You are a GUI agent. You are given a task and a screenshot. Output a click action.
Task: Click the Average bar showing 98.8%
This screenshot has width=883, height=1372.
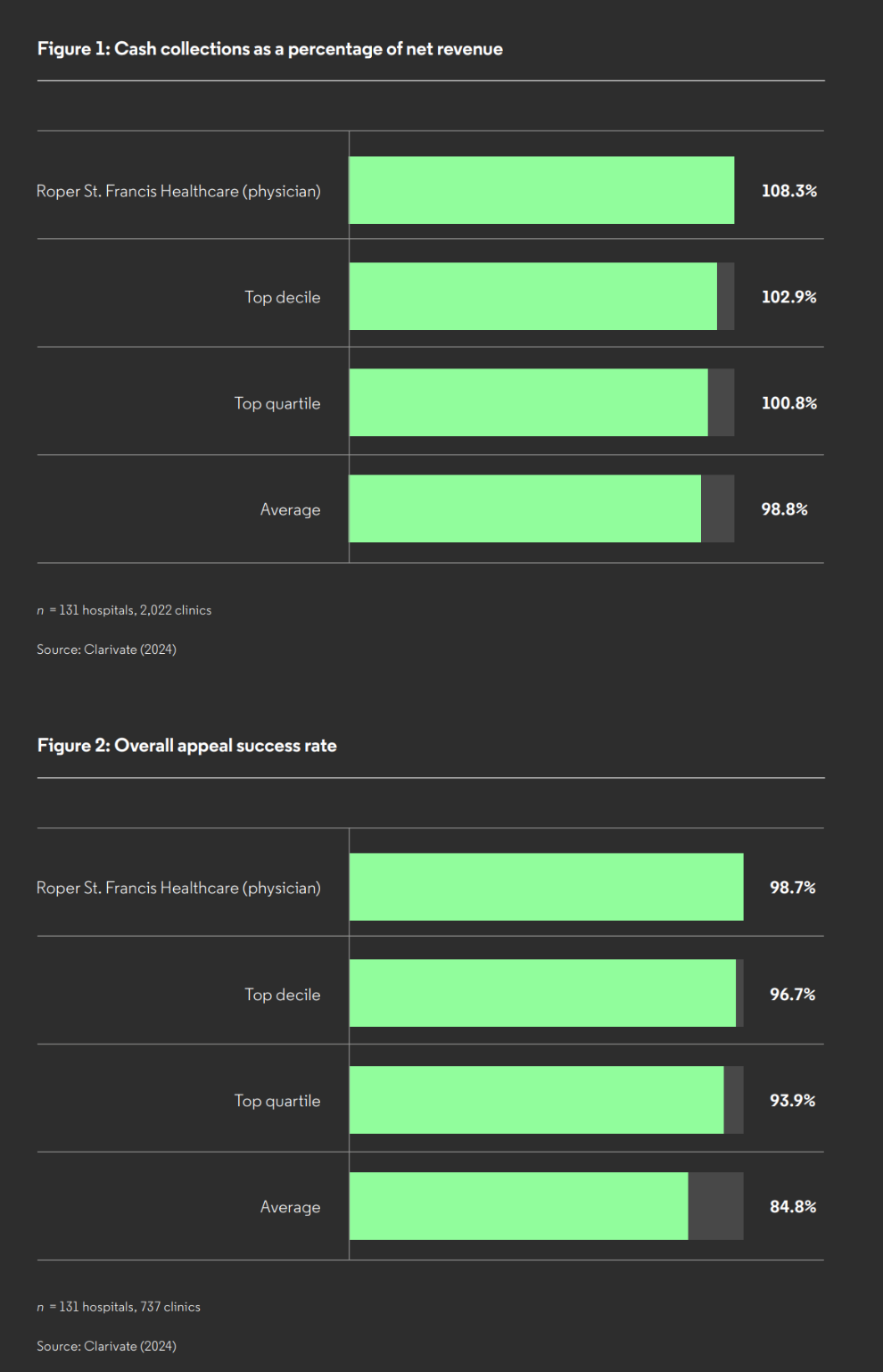(x=524, y=508)
